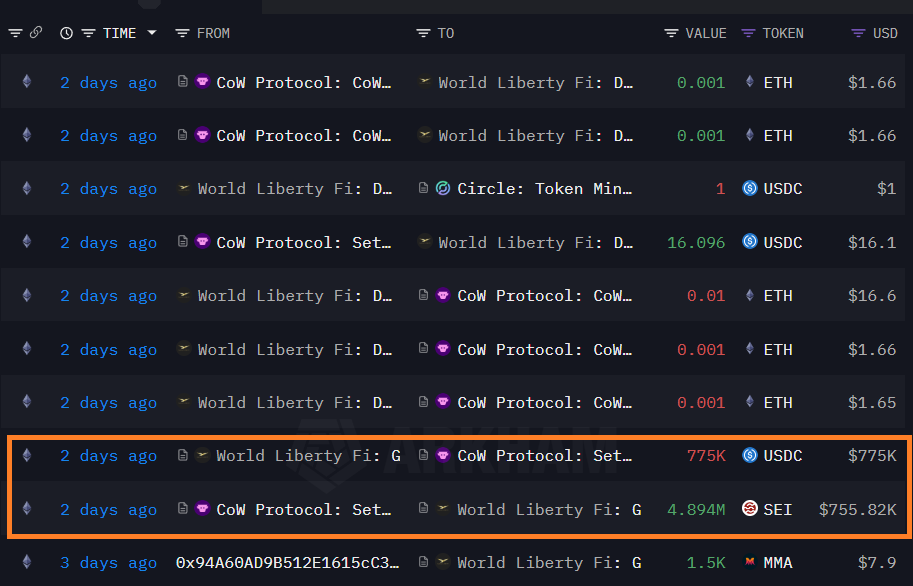The height and width of the screenshot is (586, 913).
Task: Click the chain filter icon in table header
Action: [x=15, y=33]
